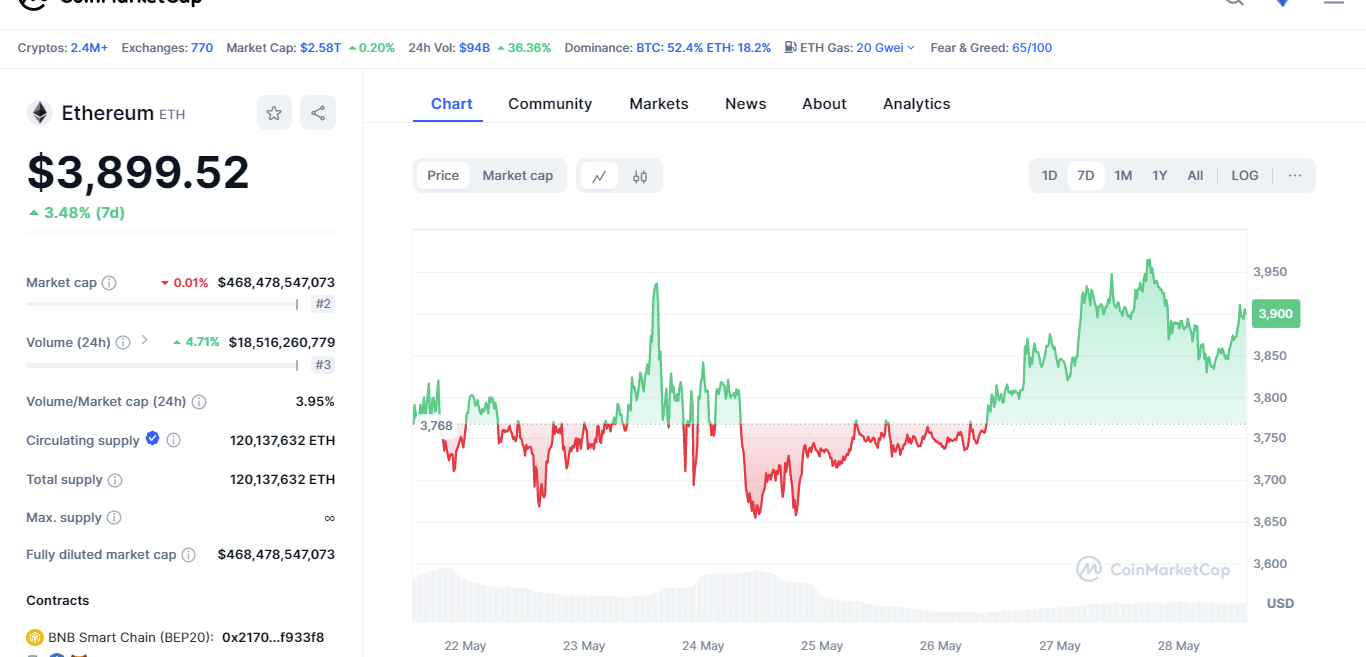The height and width of the screenshot is (657, 1366).
Task: Click BNB Smart Chain coin icon
Action: (x=35, y=637)
